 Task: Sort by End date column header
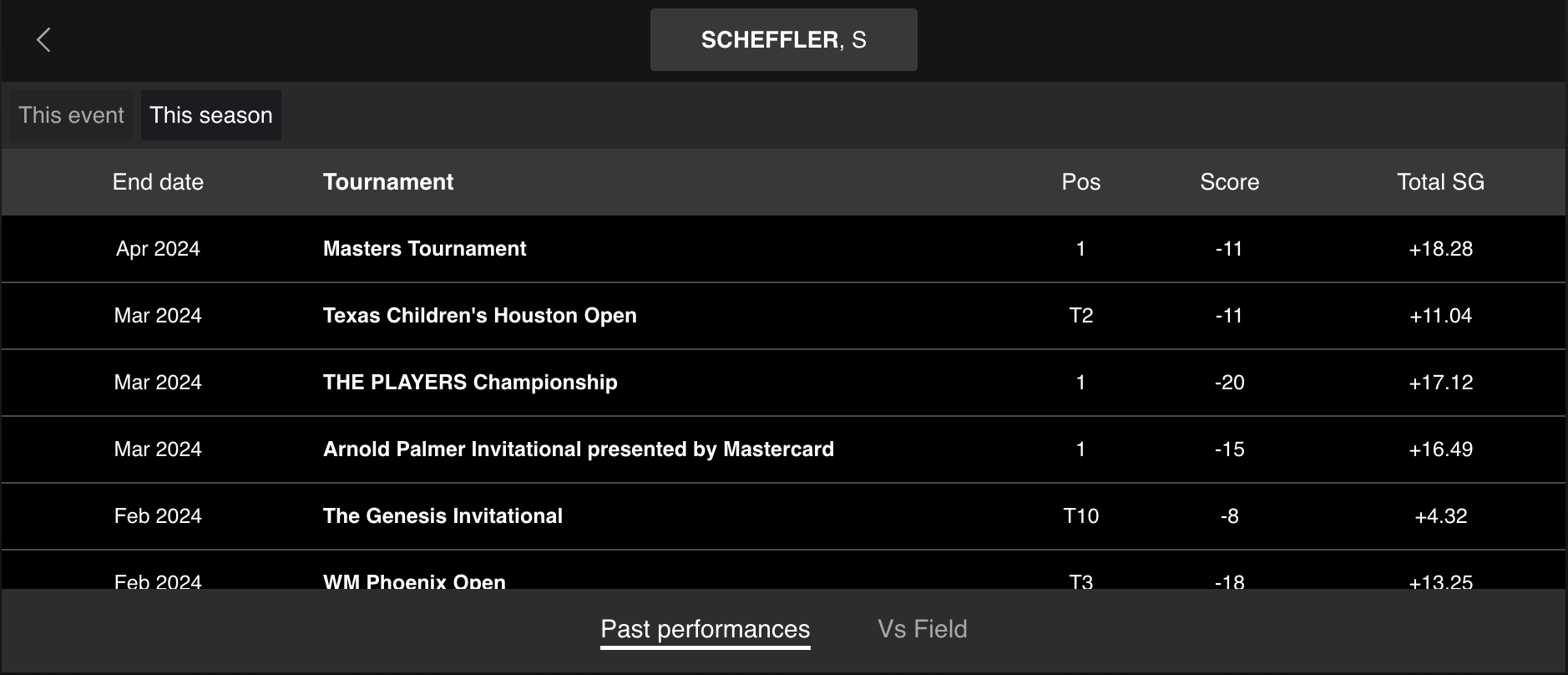click(x=158, y=182)
